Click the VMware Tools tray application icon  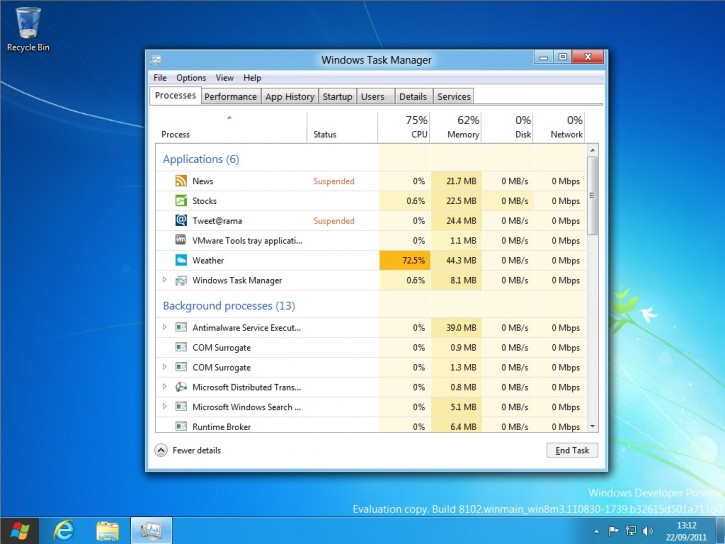181,241
